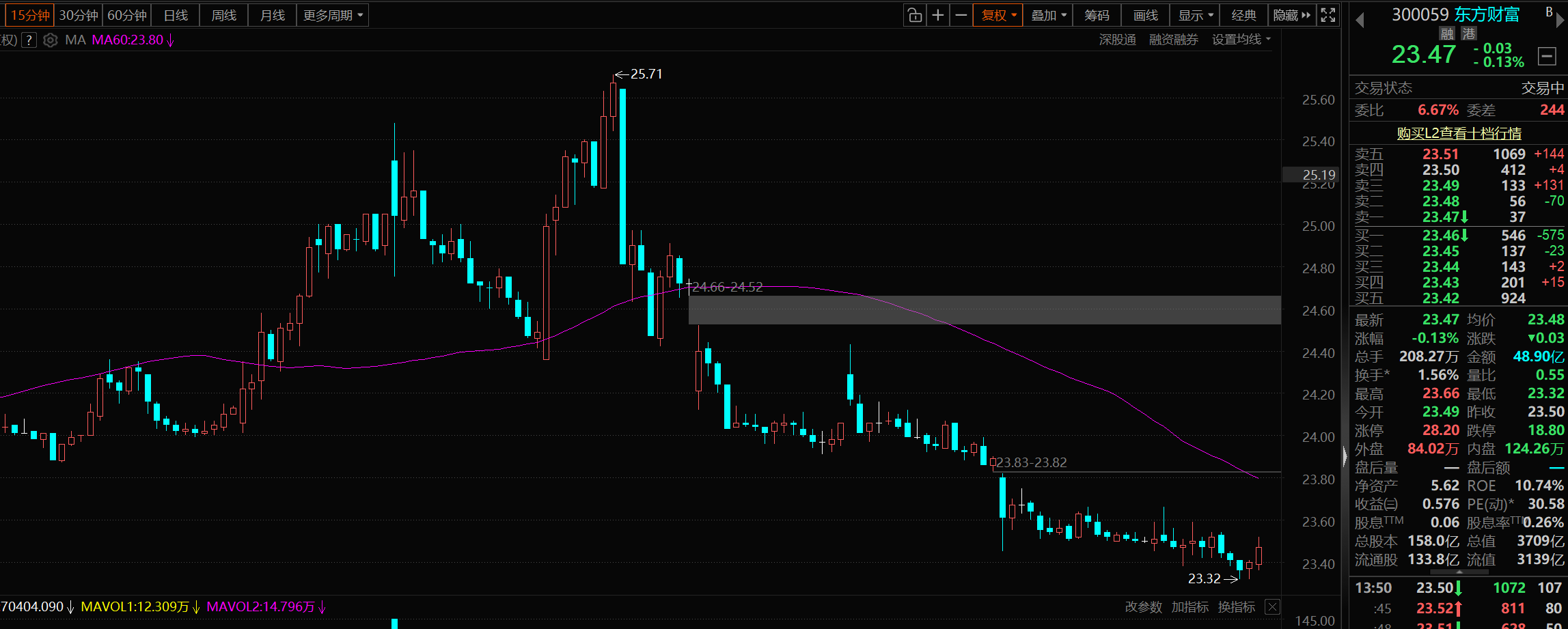1568x629 pixels.
Task: Click the 涨停 price 28.20
Action: (1441, 430)
